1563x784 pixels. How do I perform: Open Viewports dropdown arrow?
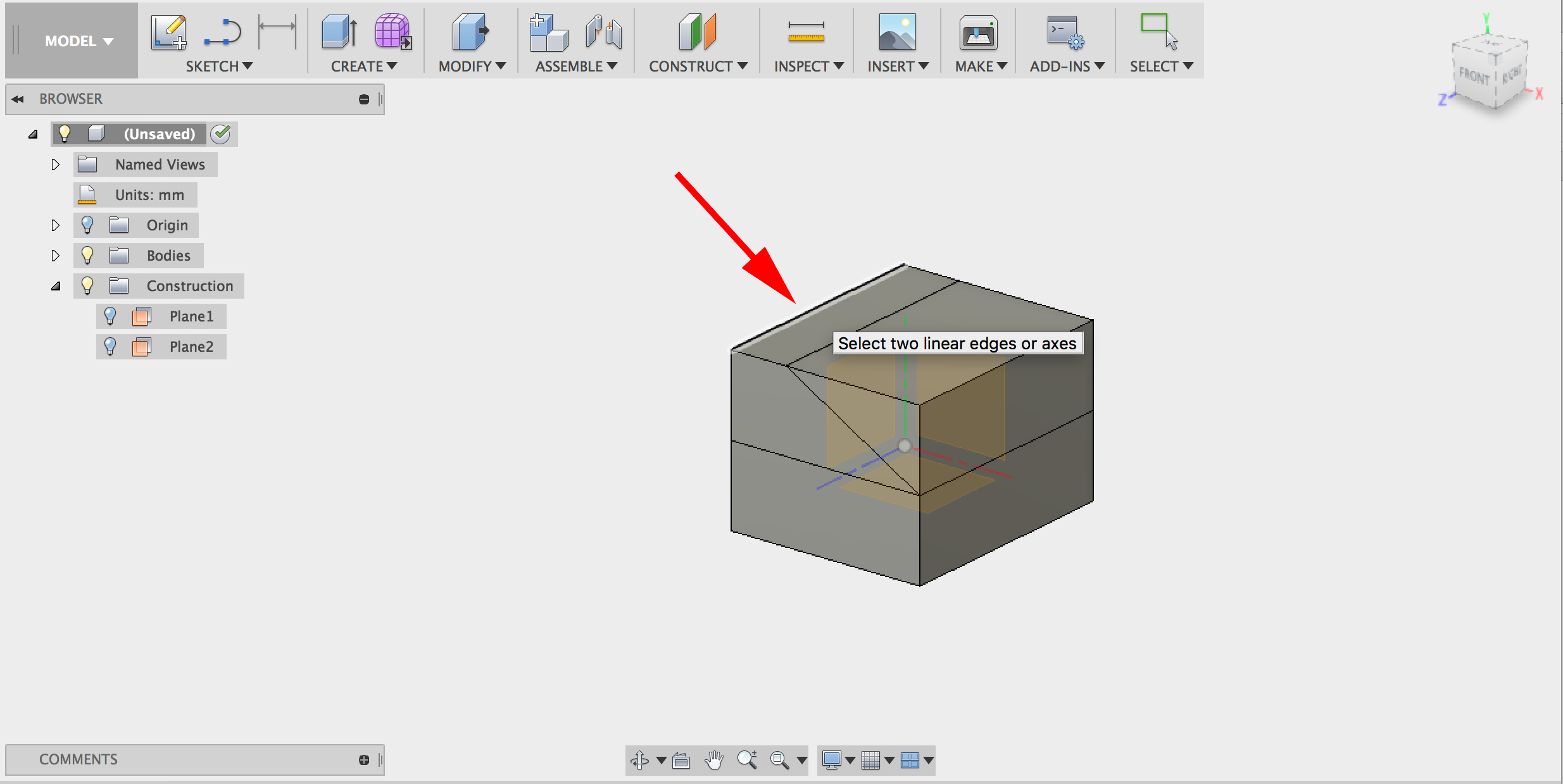(929, 760)
